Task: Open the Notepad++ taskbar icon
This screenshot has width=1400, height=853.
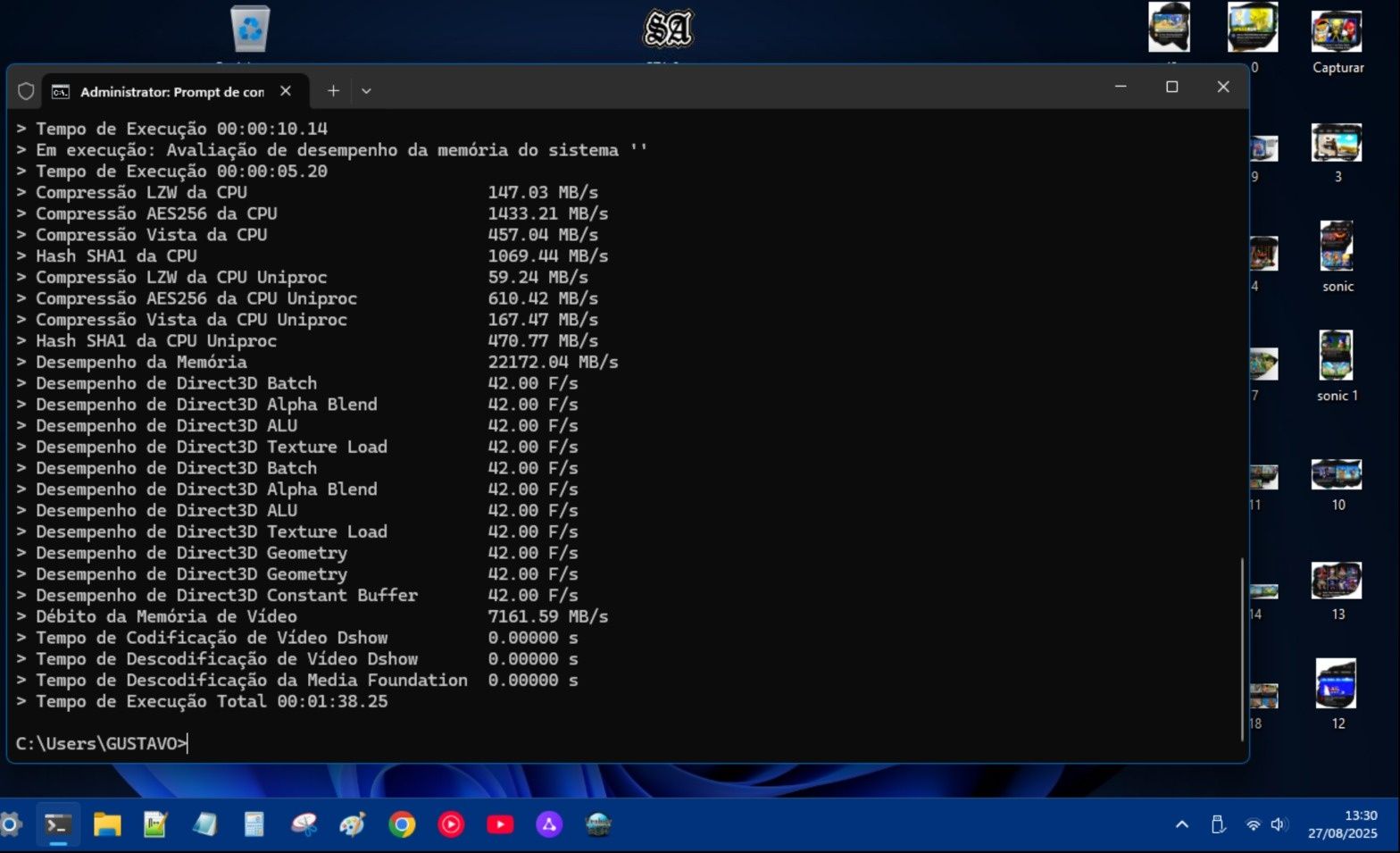Action: (156, 824)
